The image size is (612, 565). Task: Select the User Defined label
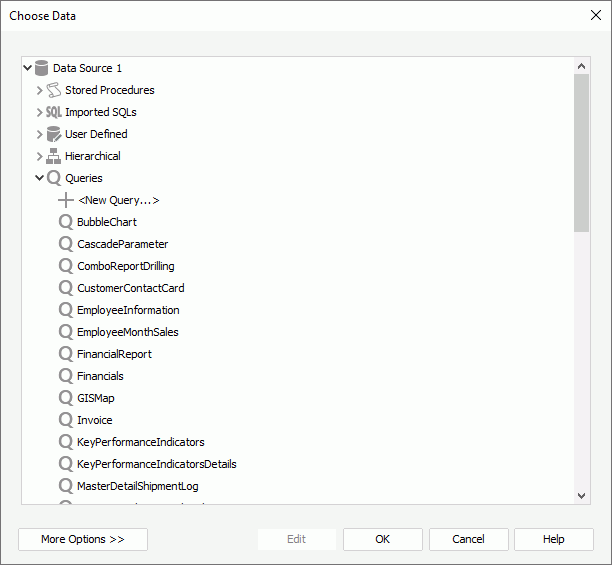pyautogui.click(x=96, y=134)
